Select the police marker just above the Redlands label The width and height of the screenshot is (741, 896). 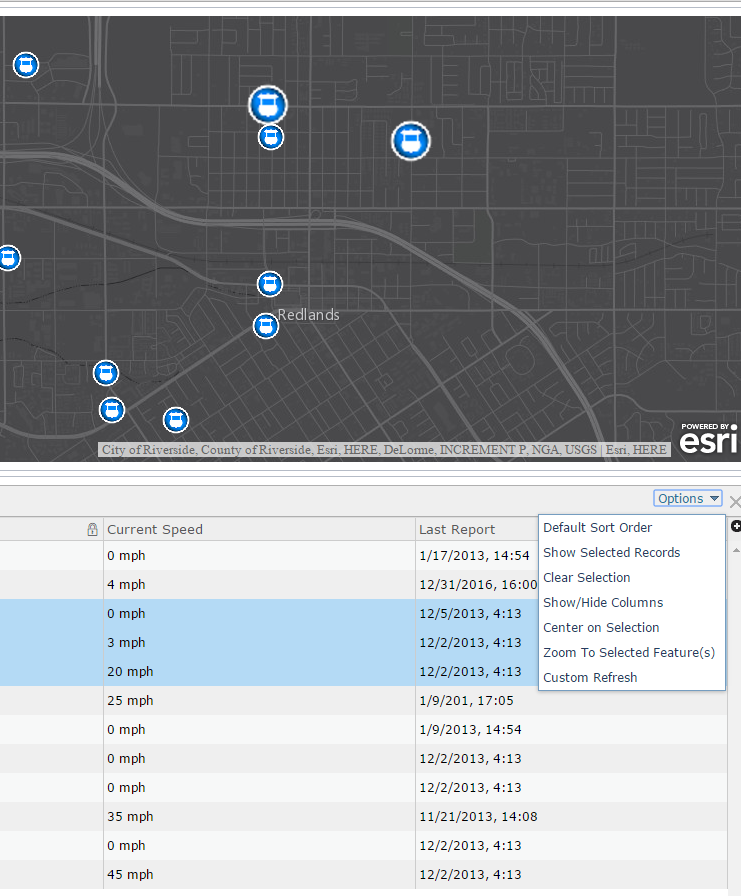tap(270, 284)
